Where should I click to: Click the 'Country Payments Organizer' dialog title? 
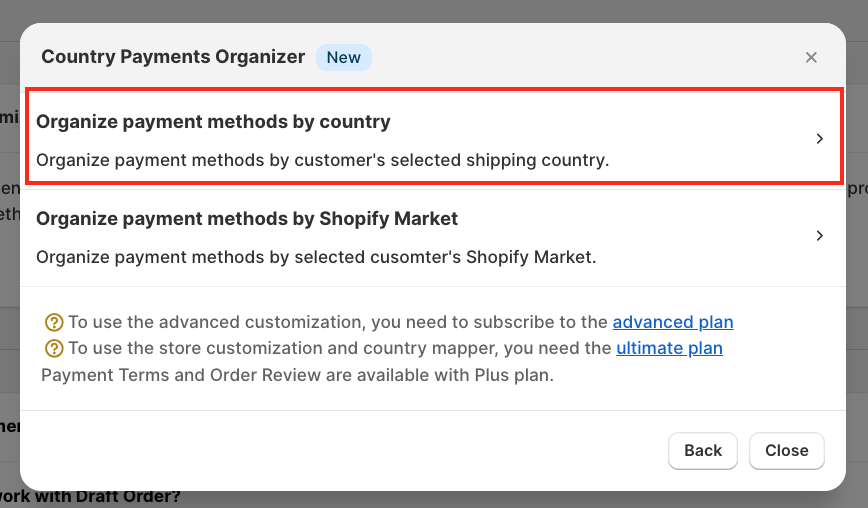click(173, 57)
